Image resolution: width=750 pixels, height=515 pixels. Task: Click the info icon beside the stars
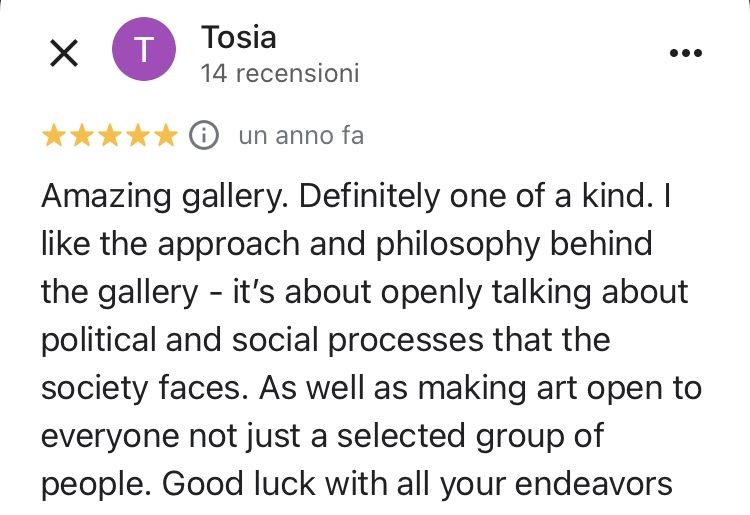(x=204, y=135)
